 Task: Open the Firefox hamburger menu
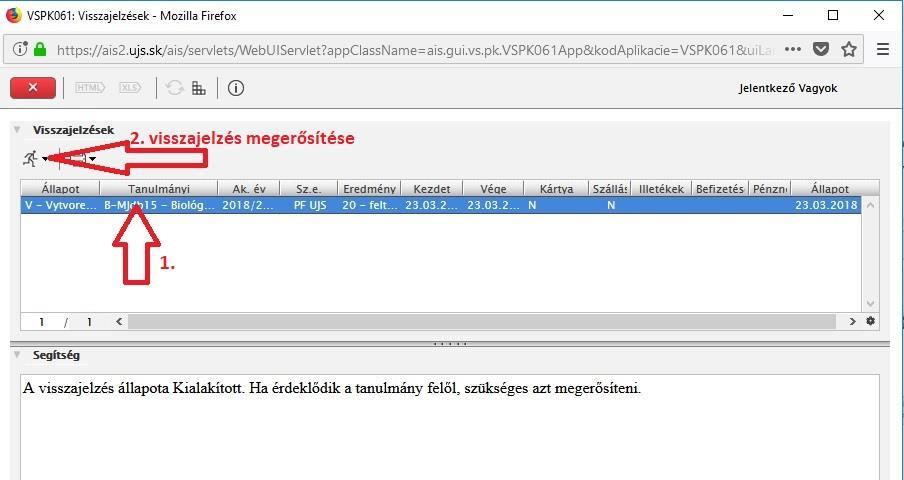pos(883,49)
